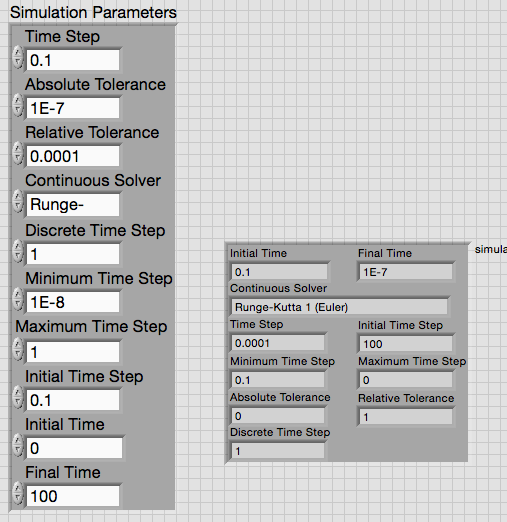Open the Continuous Solver selector arrows
Screen dimensions: 507x522
(x=18, y=201)
